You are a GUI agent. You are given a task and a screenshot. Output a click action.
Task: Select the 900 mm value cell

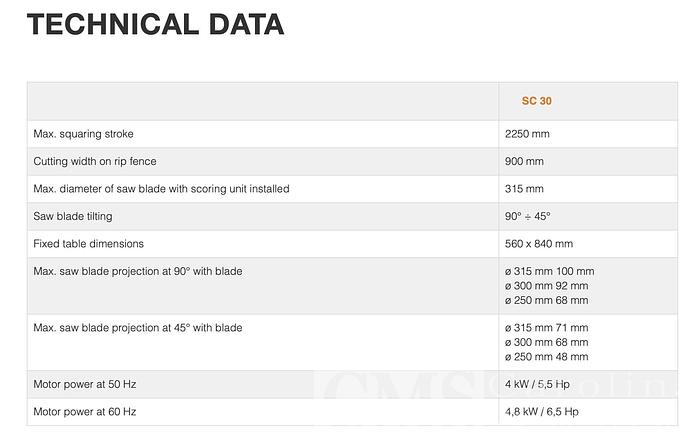525,161
